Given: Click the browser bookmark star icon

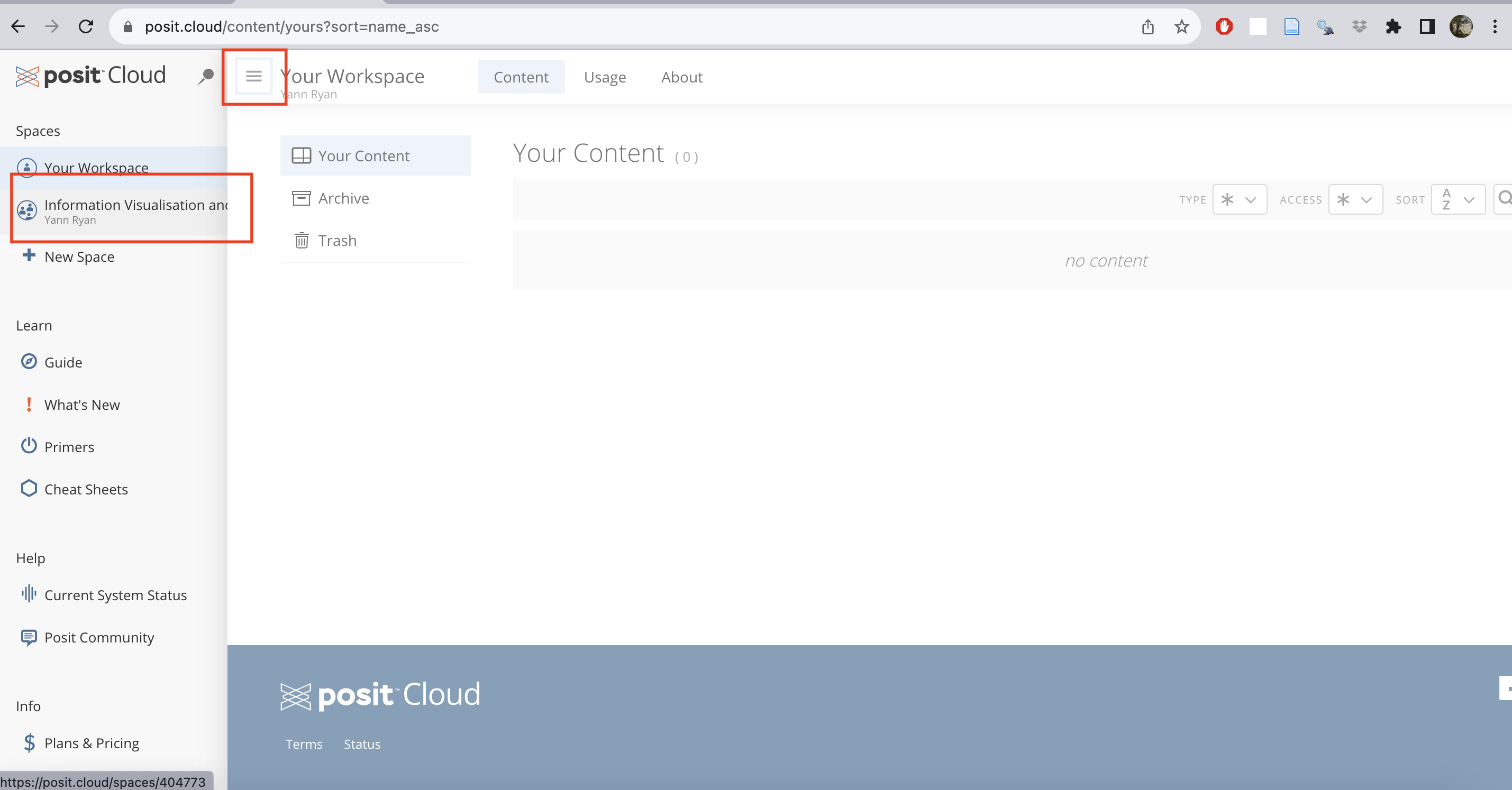Looking at the screenshot, I should [x=1181, y=26].
